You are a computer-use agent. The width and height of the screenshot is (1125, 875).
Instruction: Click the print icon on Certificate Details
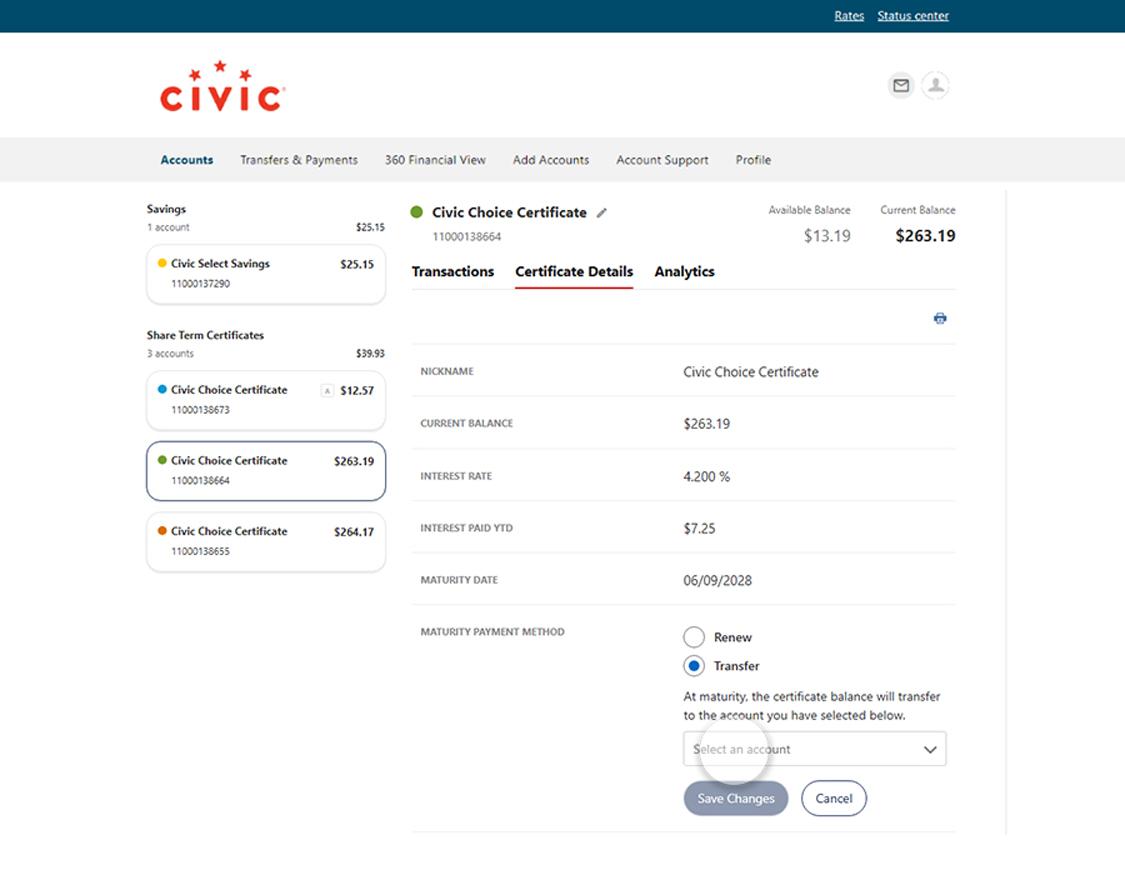pyautogui.click(x=939, y=317)
